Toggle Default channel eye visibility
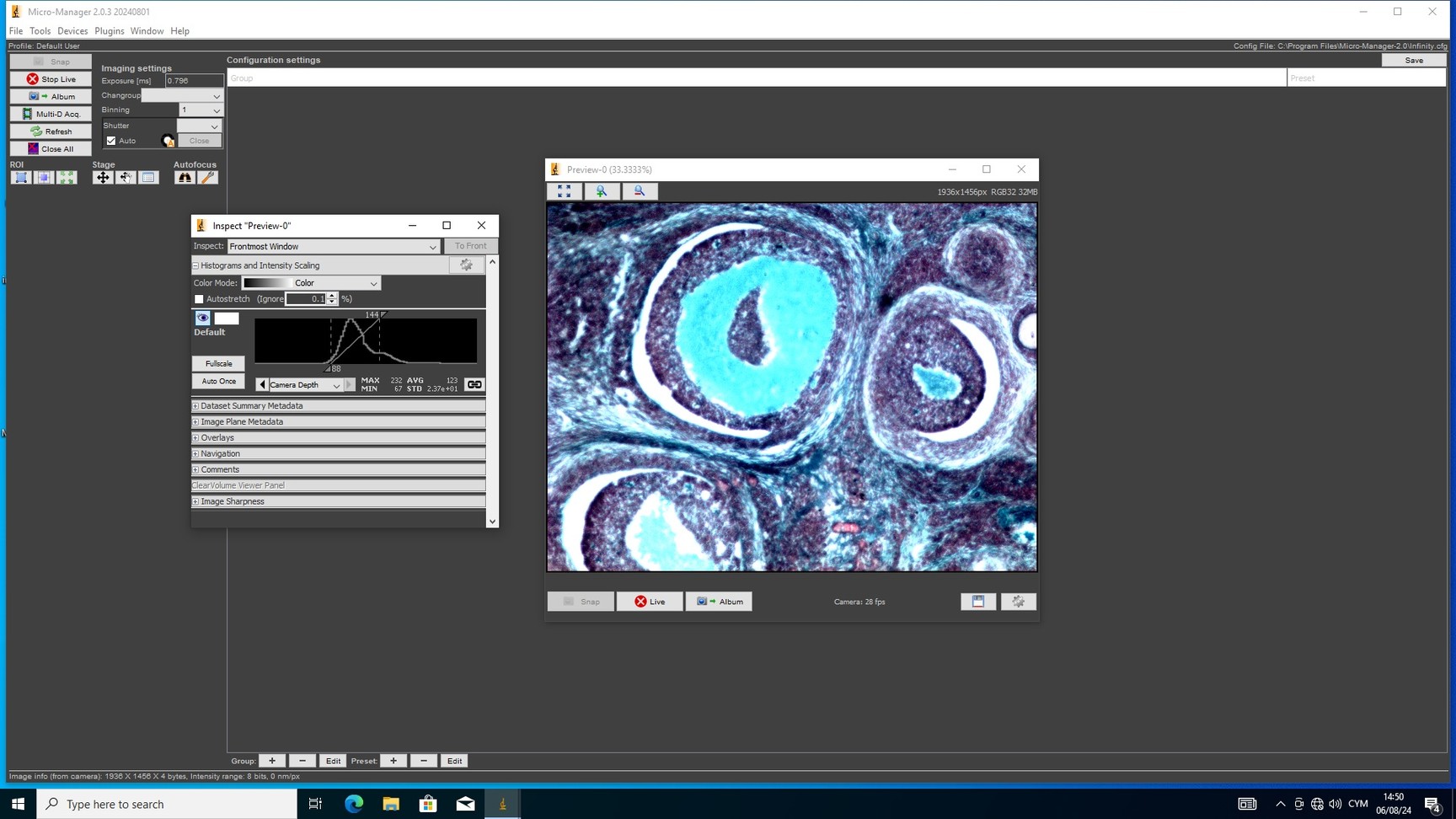 (x=202, y=318)
